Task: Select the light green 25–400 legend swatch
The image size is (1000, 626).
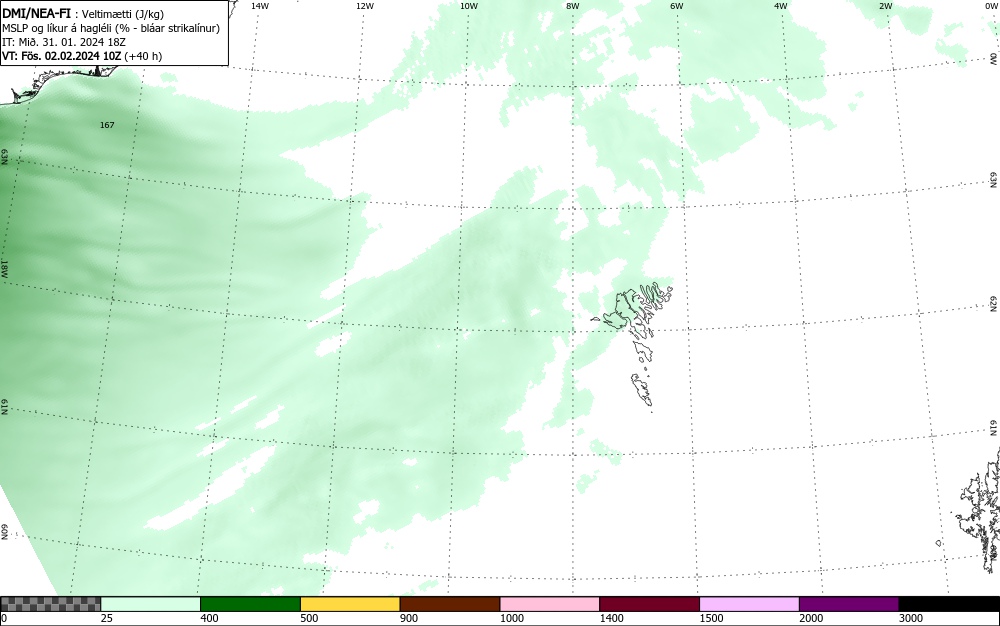Action: (151, 604)
